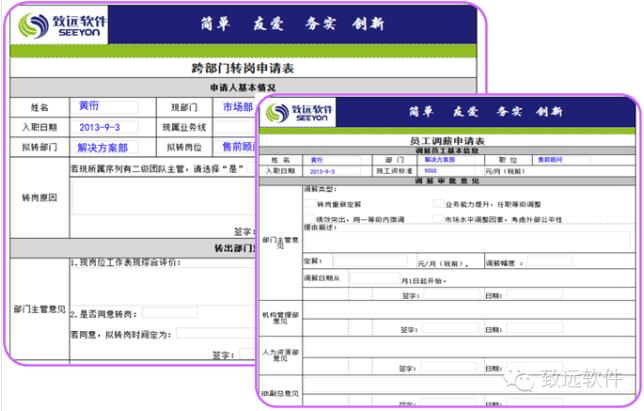Click the 申请人基本情况 section header
The image size is (644, 411).
243,87
